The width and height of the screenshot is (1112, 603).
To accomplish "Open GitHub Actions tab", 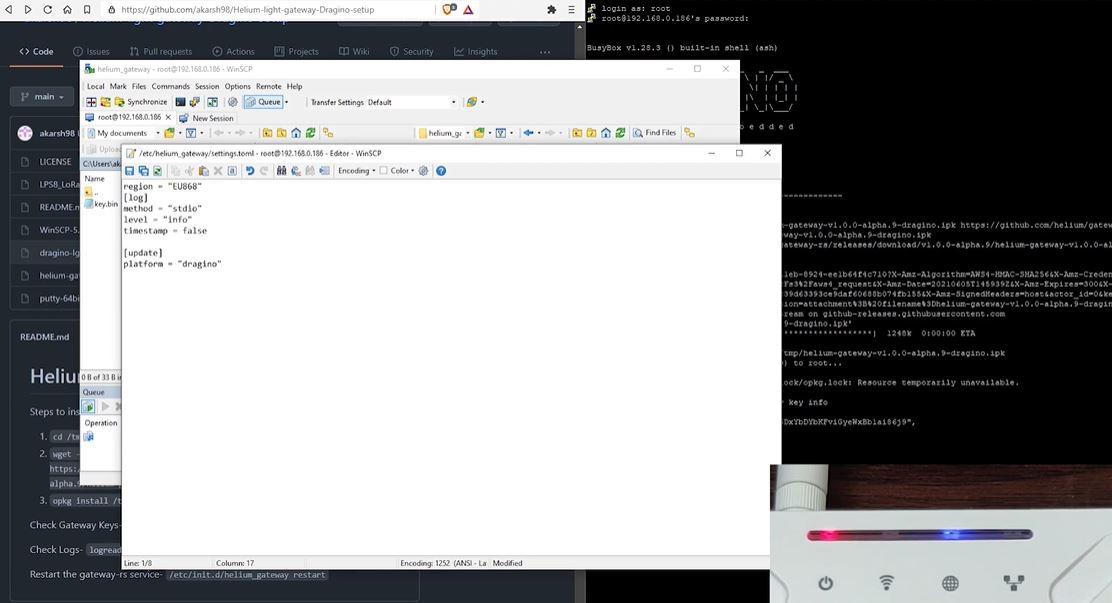I will (x=233, y=51).
